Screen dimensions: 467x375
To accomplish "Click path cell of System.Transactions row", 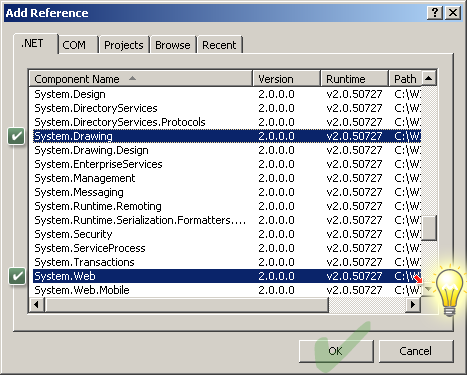I will pos(407,262).
